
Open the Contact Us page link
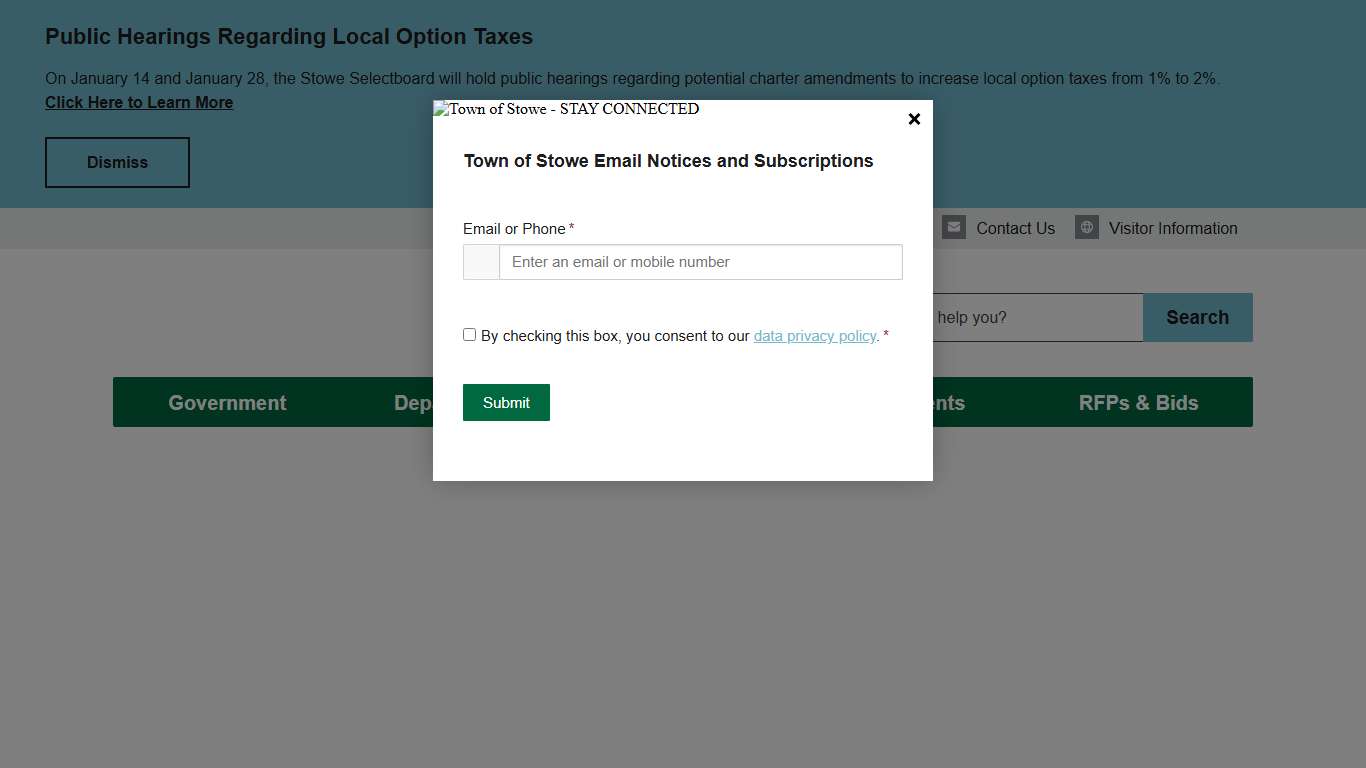click(1015, 228)
